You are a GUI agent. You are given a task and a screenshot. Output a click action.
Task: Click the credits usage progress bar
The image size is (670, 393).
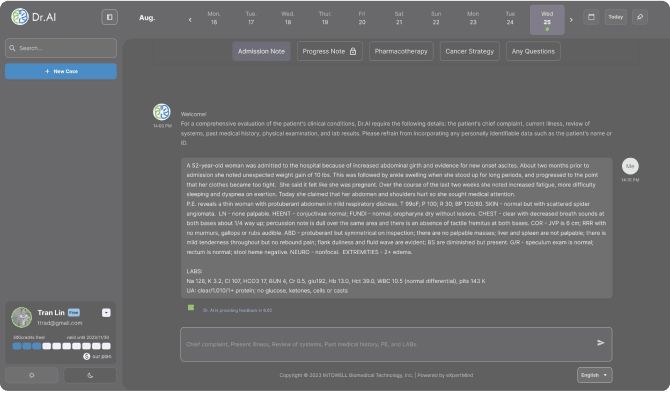click(x=62, y=346)
